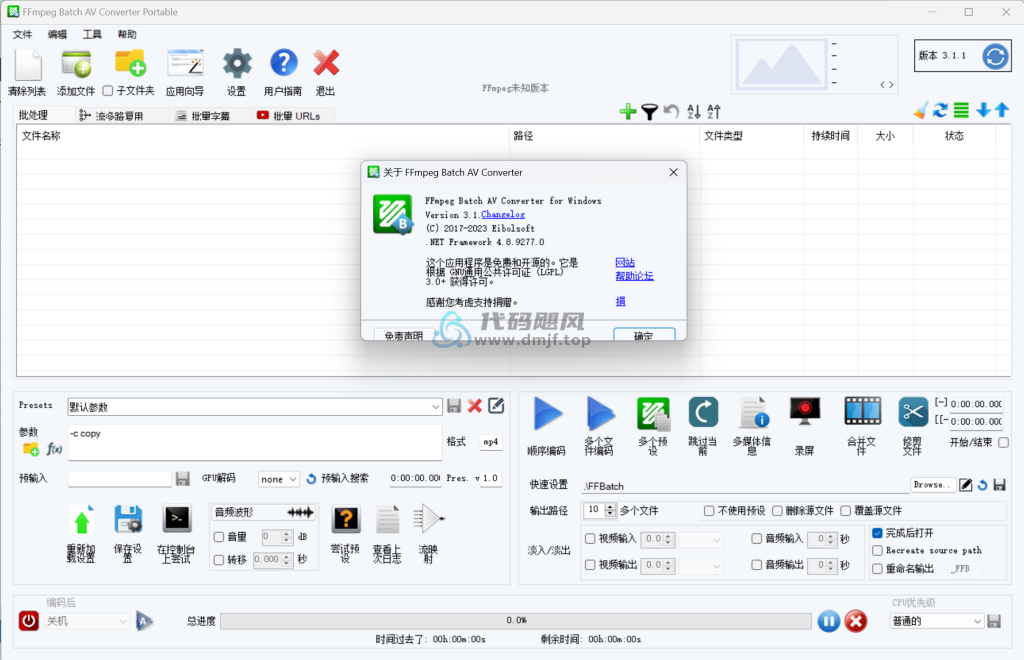Toggle the 子文件夹 subfolders checkbox
Viewport: 1024px width, 660px height.
pyautogui.click(x=108, y=91)
